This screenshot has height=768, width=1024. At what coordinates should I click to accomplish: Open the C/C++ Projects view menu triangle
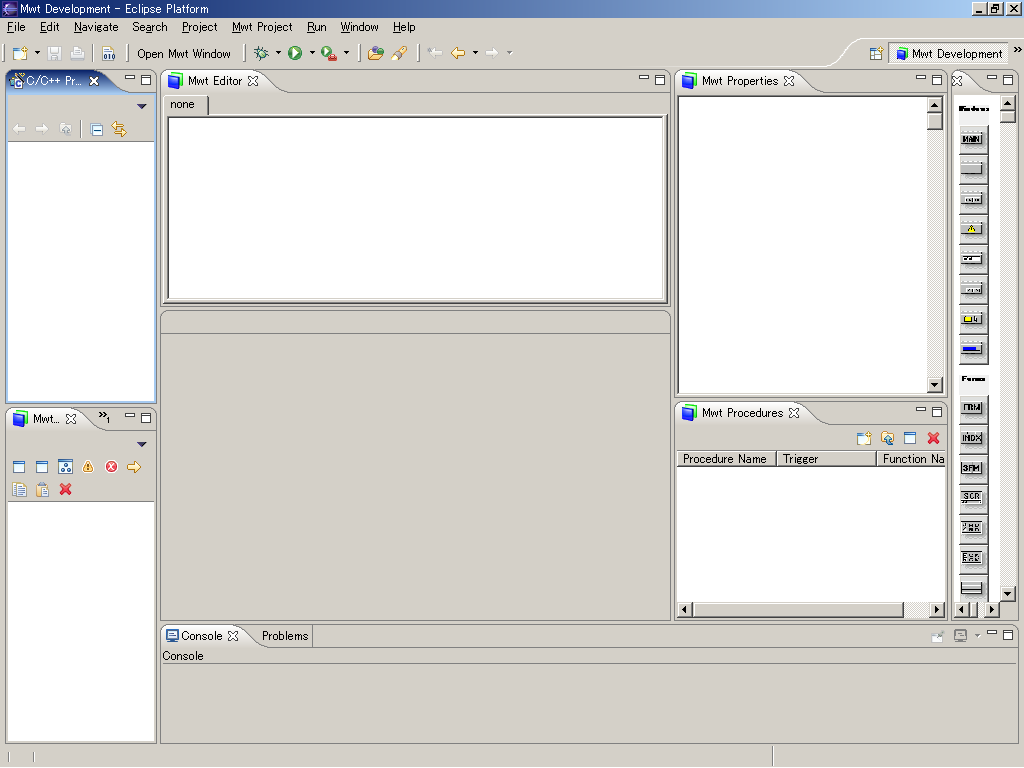point(142,106)
